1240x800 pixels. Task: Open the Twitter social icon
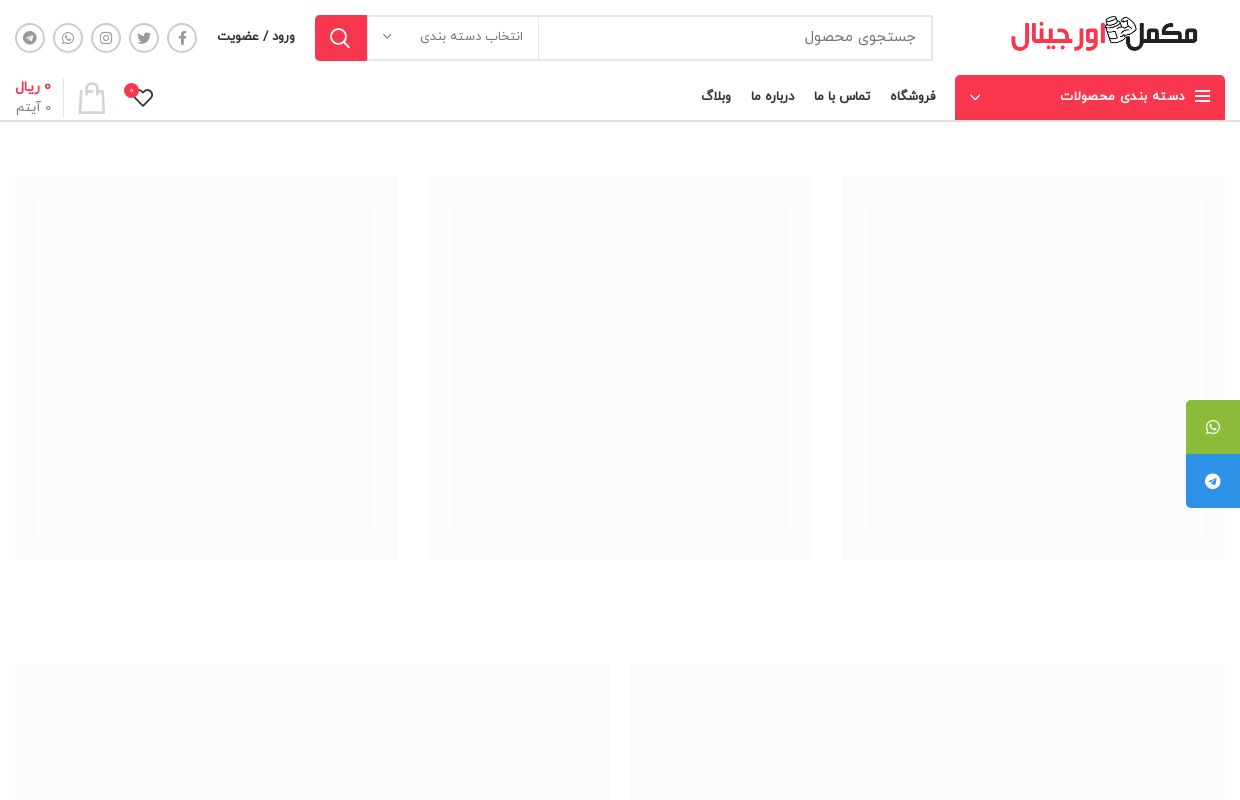pyautogui.click(x=144, y=38)
